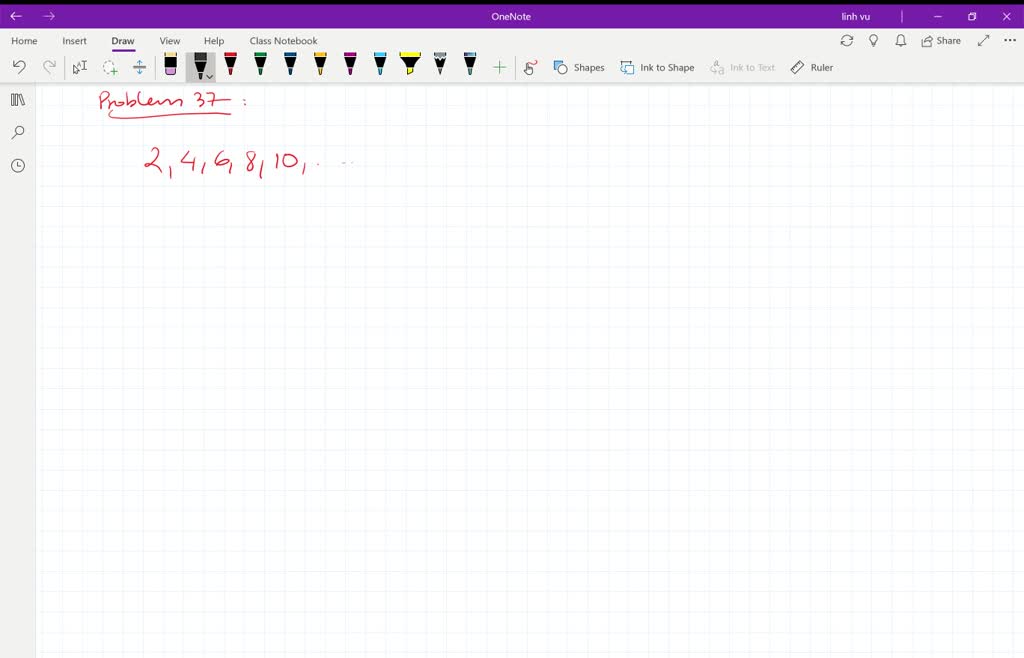Show recent notes via the clock icon

tap(17, 165)
